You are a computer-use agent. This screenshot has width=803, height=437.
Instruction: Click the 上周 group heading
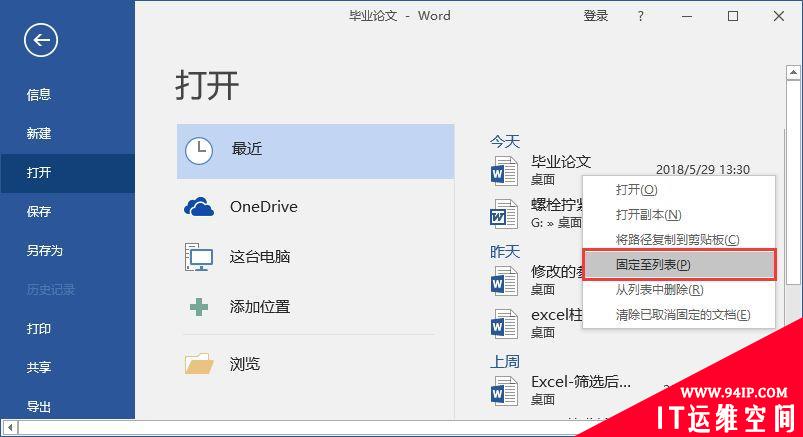505,362
